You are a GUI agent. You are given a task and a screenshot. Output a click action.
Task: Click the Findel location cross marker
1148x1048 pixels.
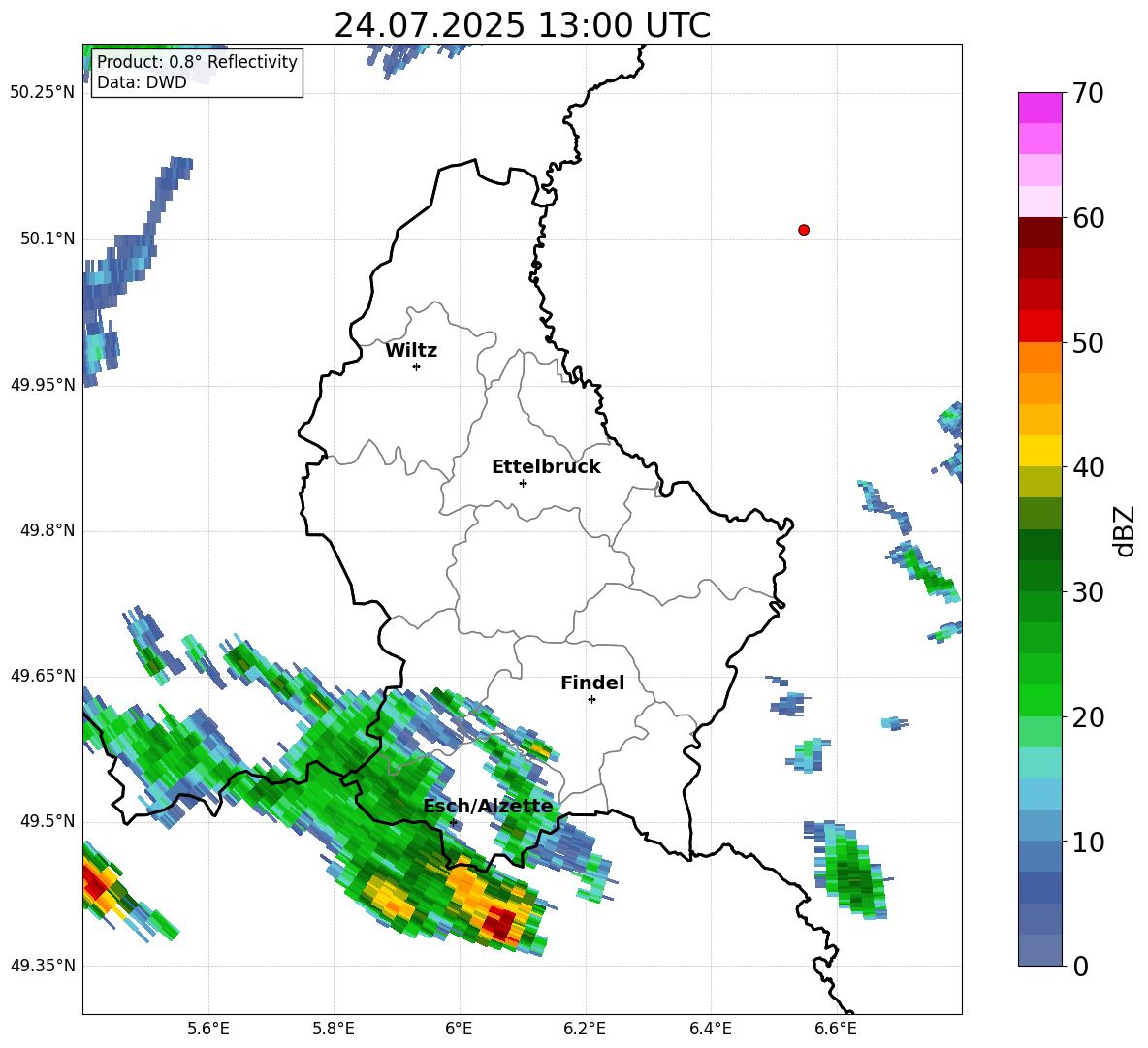pos(591,699)
